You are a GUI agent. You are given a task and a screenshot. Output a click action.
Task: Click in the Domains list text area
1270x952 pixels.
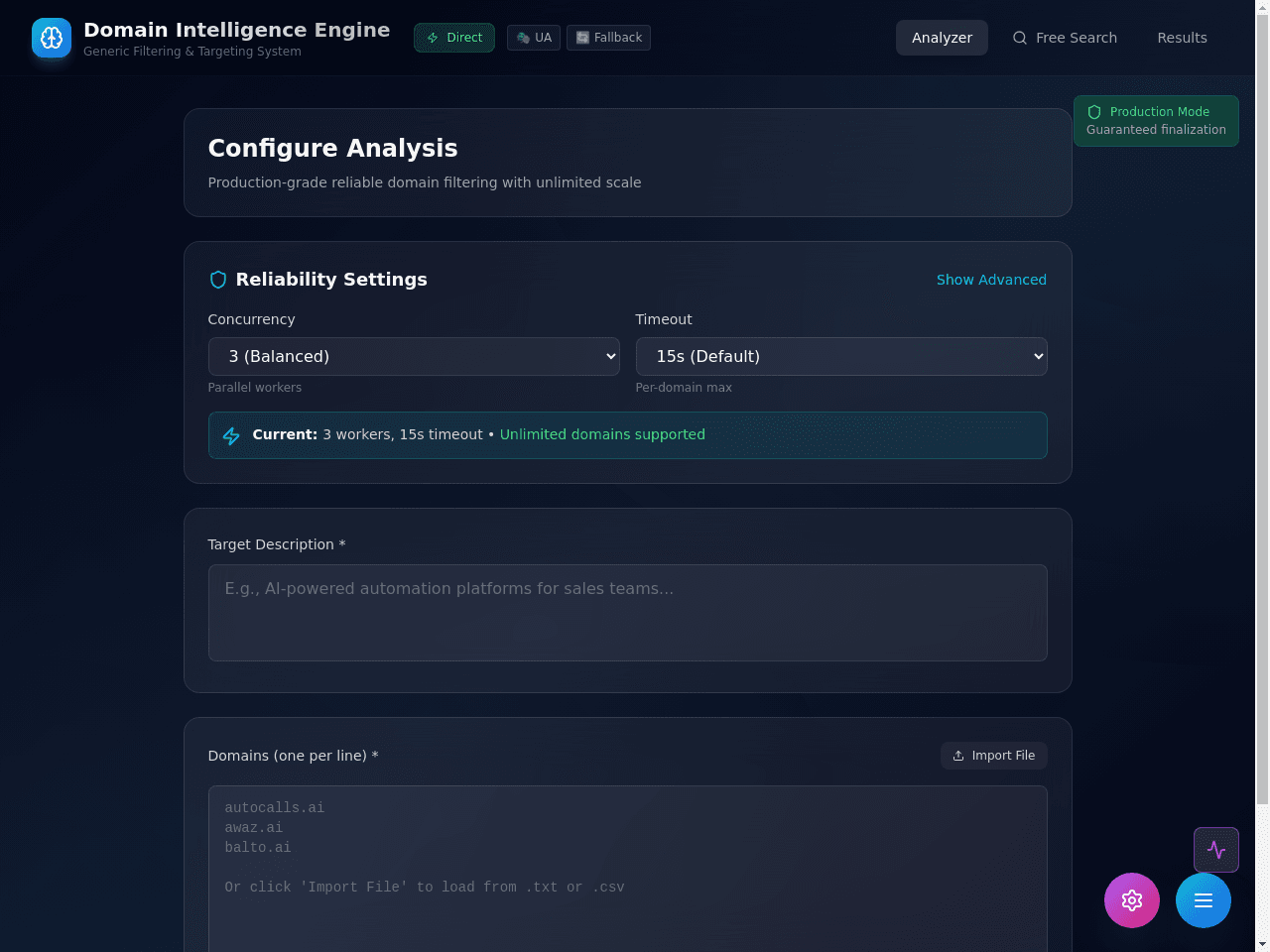click(628, 869)
